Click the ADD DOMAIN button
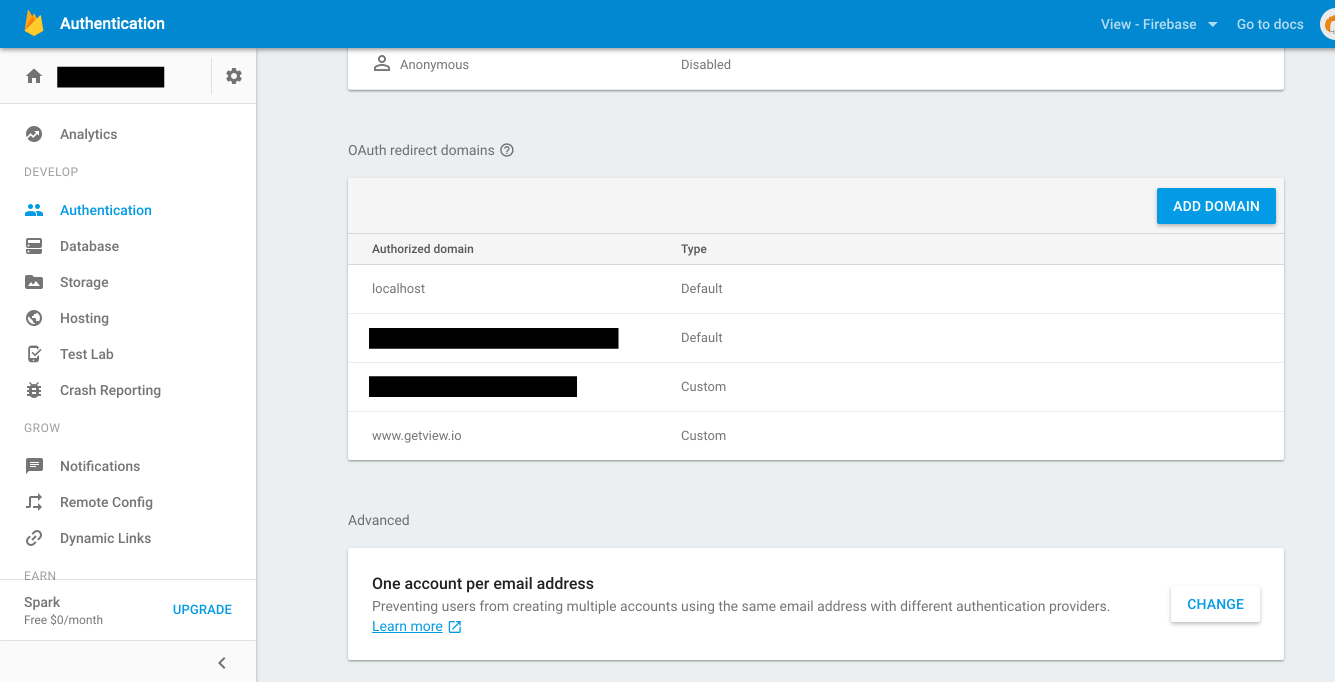This screenshot has width=1335, height=682. [1216, 206]
